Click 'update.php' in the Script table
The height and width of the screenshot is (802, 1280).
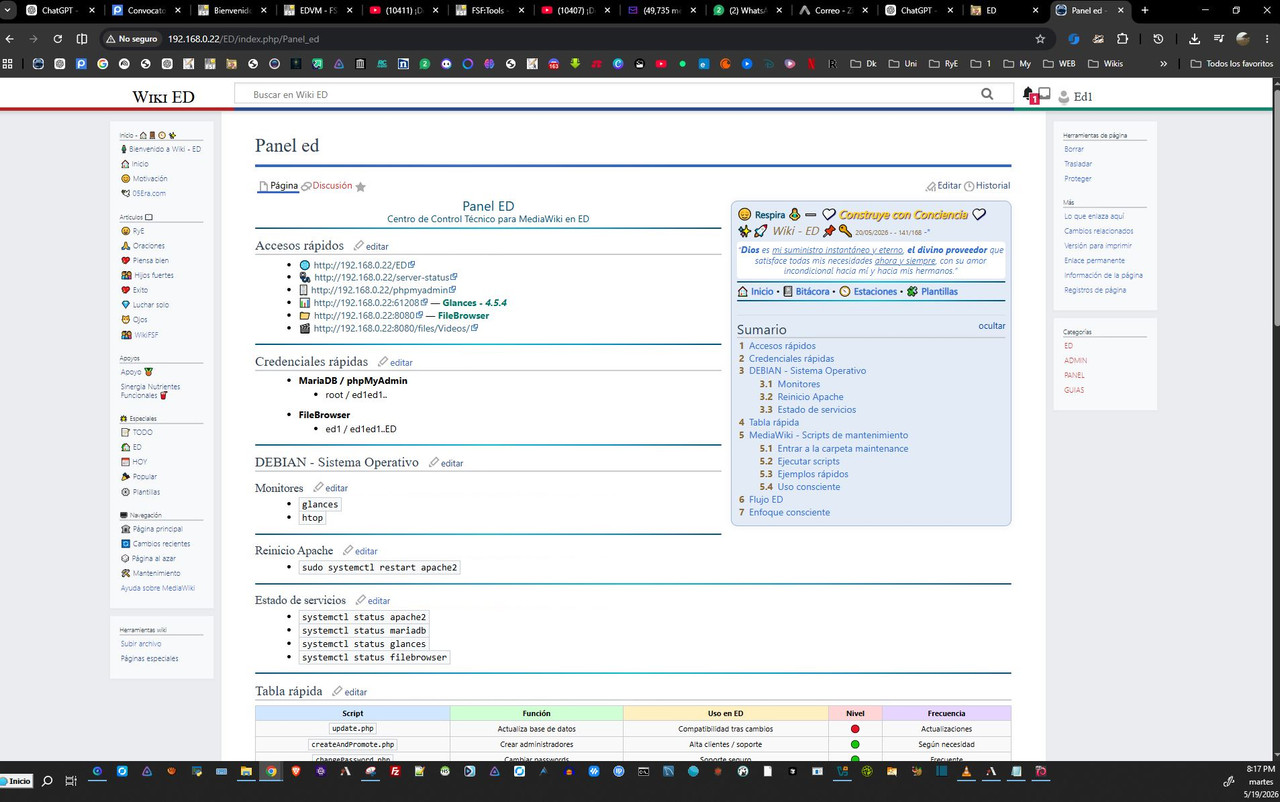[x=352, y=729]
